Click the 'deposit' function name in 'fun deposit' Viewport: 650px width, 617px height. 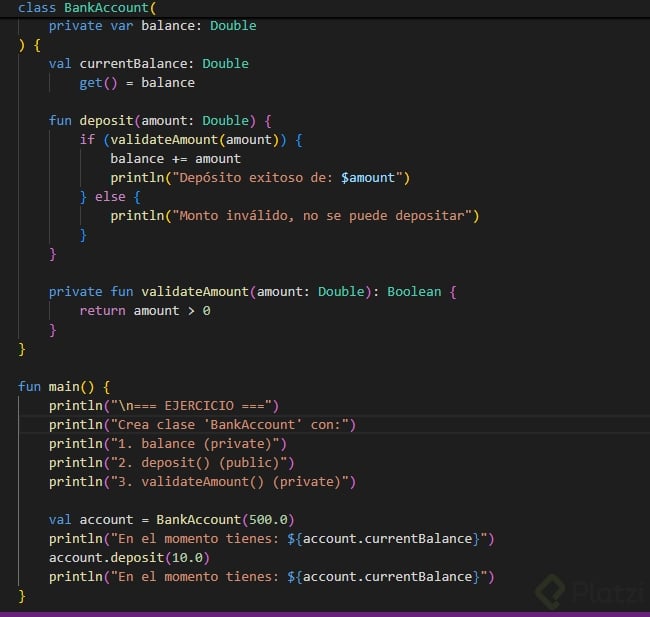[x=107, y=121]
